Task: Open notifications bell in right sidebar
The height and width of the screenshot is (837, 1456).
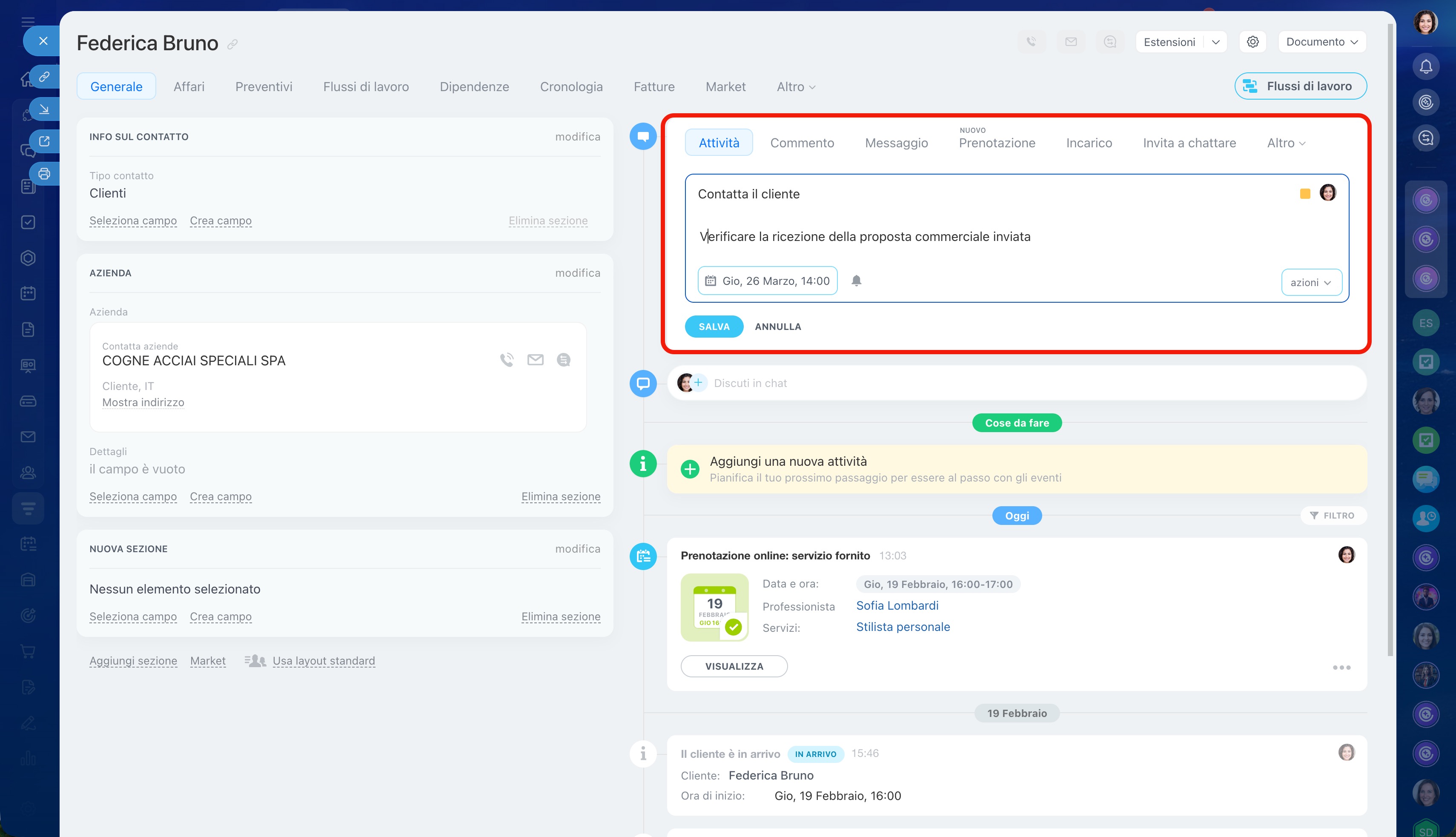Action: pos(1425,67)
